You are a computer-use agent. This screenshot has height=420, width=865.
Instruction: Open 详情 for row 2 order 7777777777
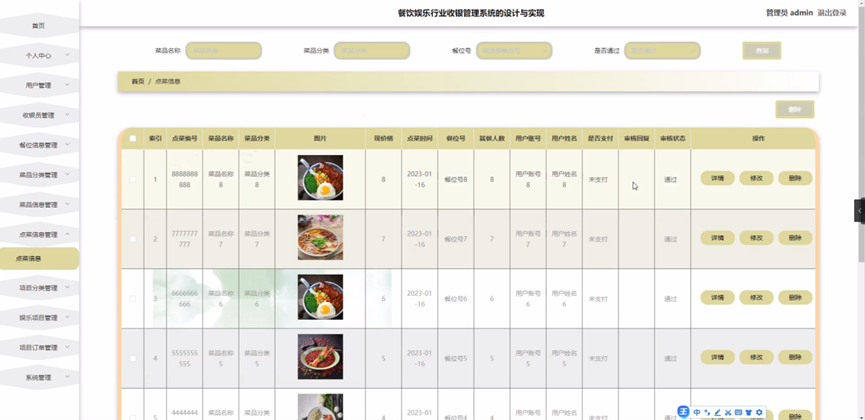[x=717, y=238]
